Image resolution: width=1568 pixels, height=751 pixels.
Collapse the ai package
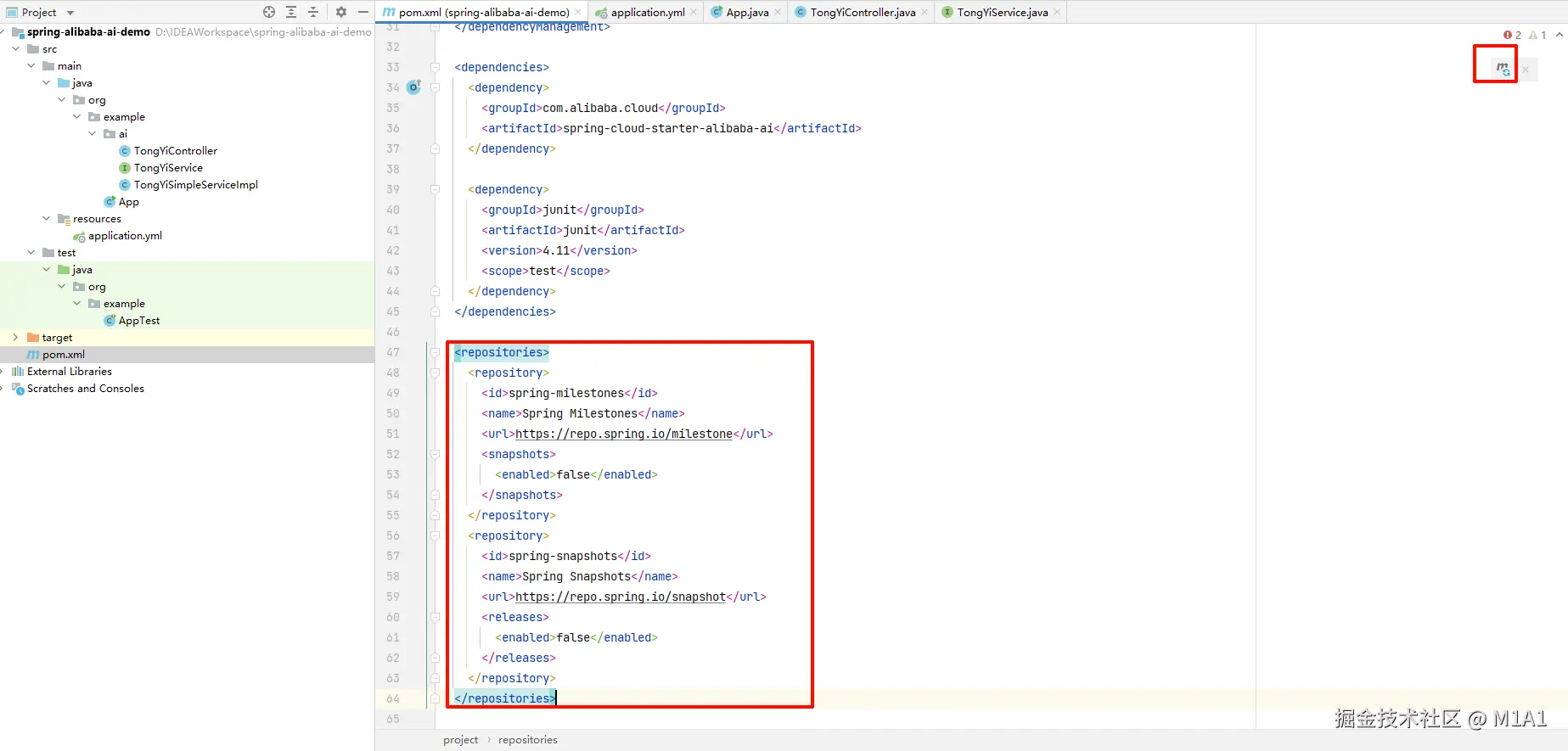(x=93, y=134)
